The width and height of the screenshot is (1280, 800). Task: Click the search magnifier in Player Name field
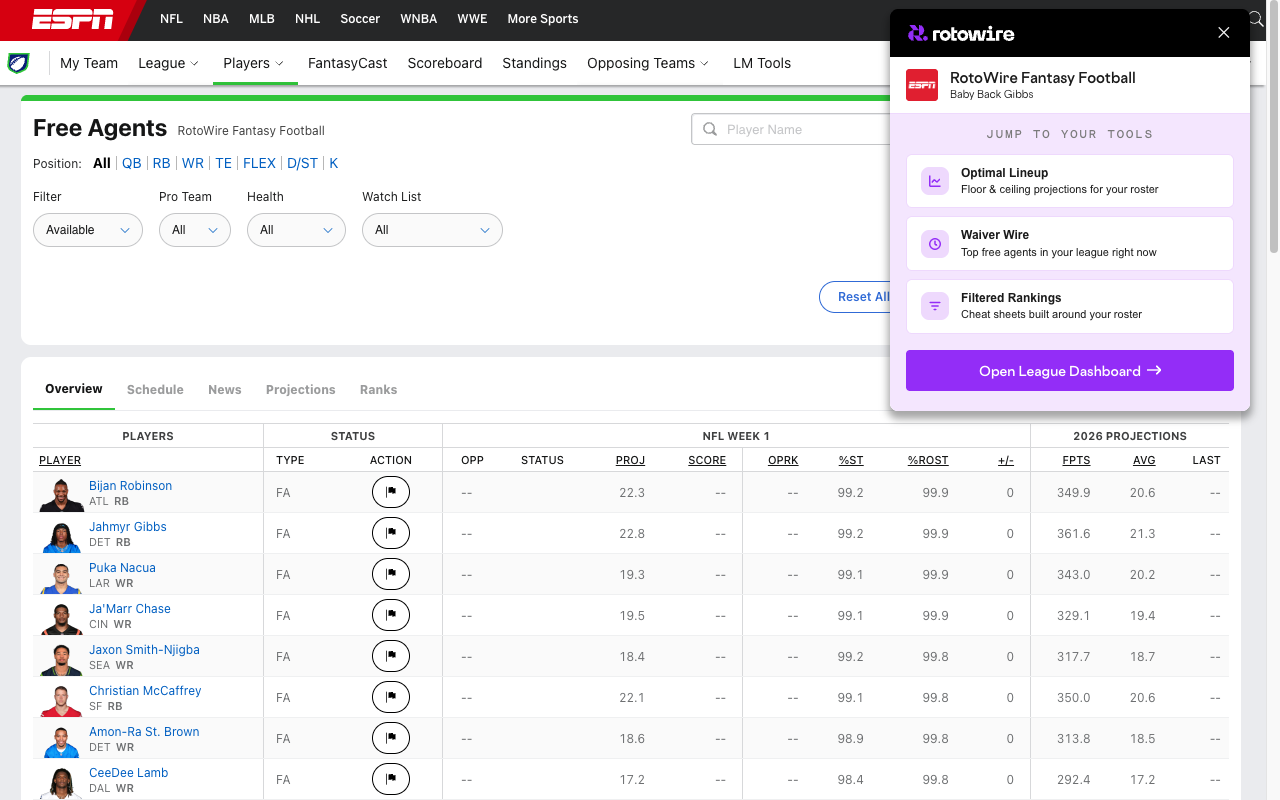[710, 129]
